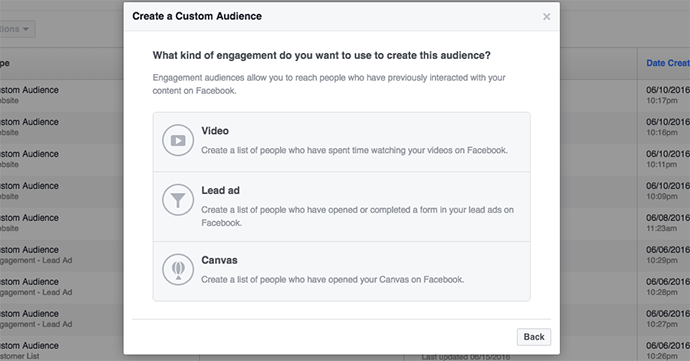Click the heading asking what kind of engagement
690x361 pixels.
point(322,55)
